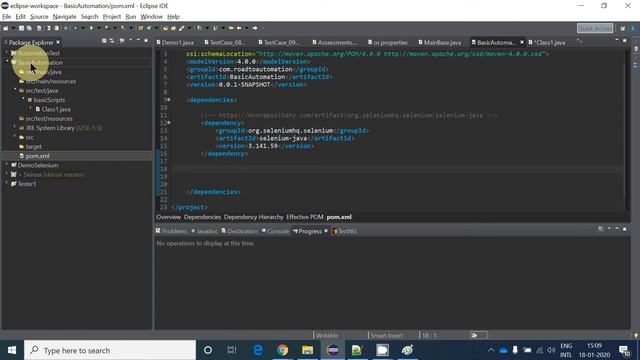Open the Window menu

[151, 17]
